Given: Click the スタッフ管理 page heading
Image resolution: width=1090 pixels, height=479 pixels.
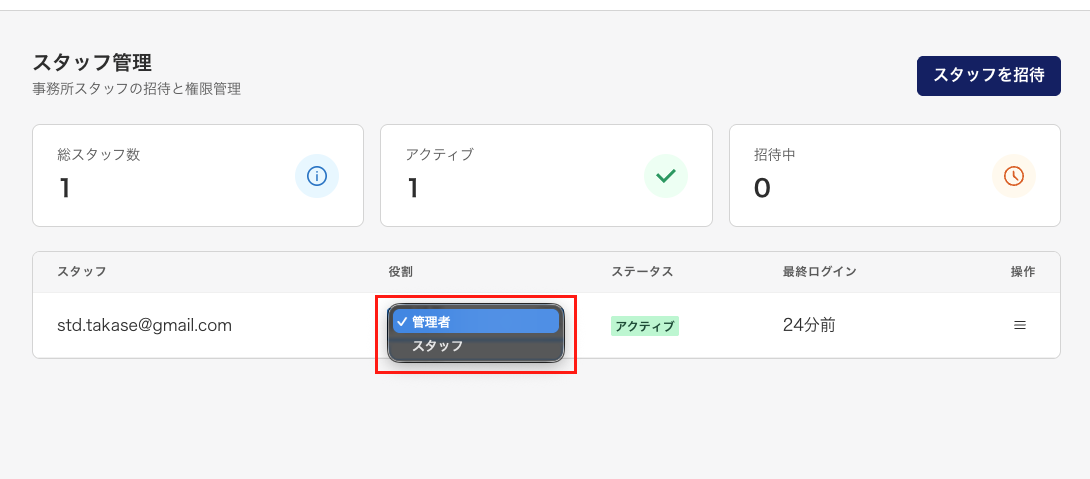Looking at the screenshot, I should click(x=92, y=64).
